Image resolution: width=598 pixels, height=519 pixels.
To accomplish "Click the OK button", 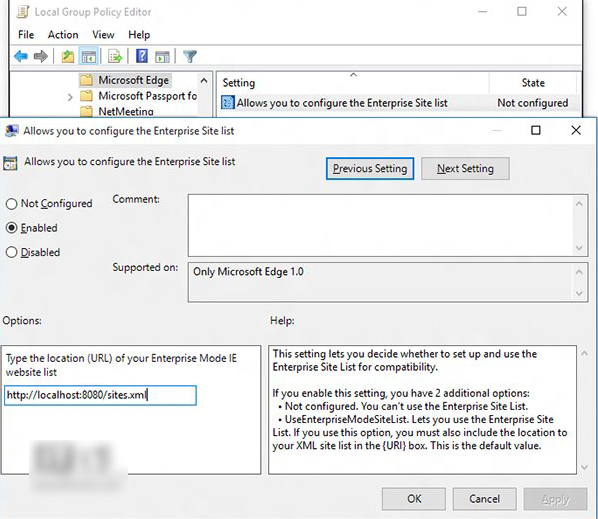I will tap(414, 499).
